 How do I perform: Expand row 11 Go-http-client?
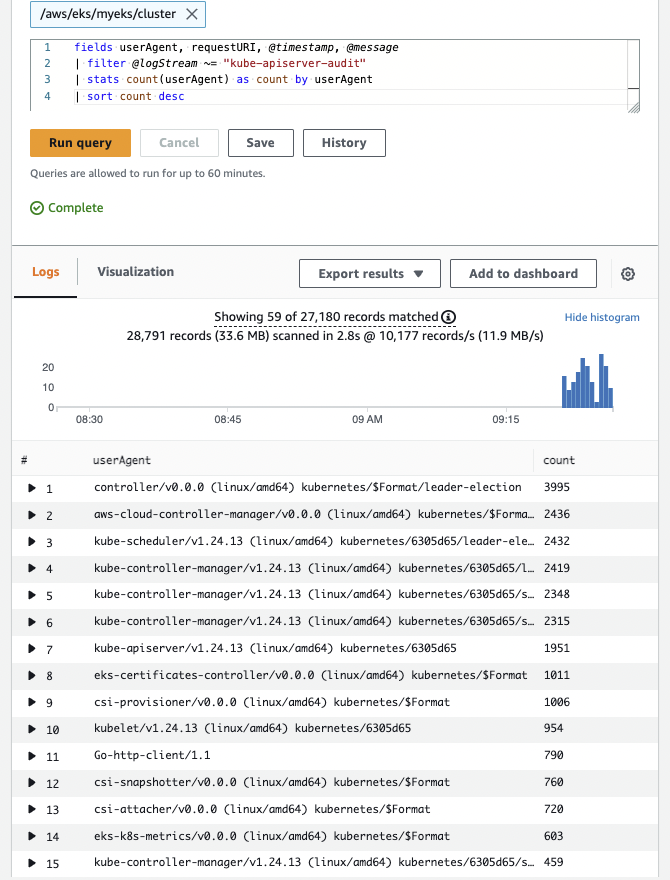click(32, 756)
